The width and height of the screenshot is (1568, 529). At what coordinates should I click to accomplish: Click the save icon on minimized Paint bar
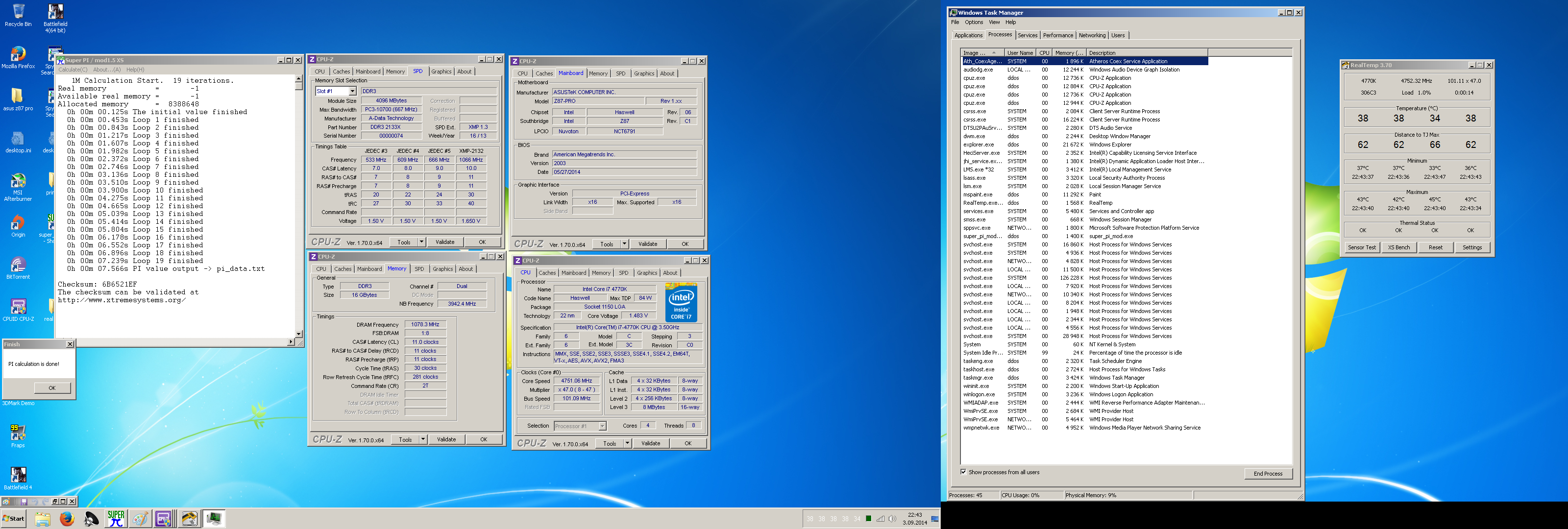click(24, 502)
